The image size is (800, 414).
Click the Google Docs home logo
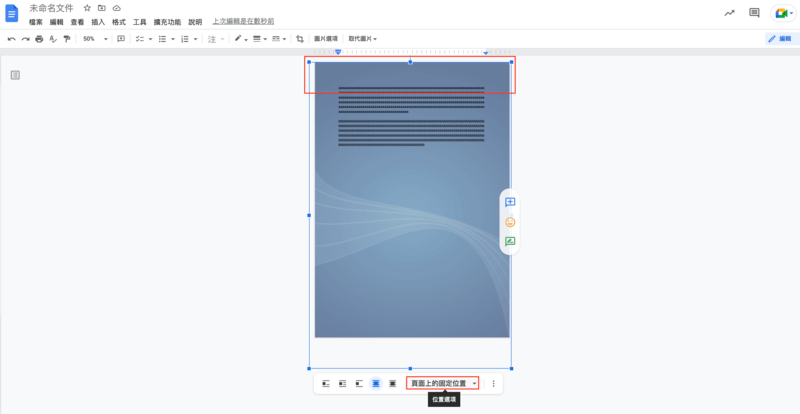point(11,13)
